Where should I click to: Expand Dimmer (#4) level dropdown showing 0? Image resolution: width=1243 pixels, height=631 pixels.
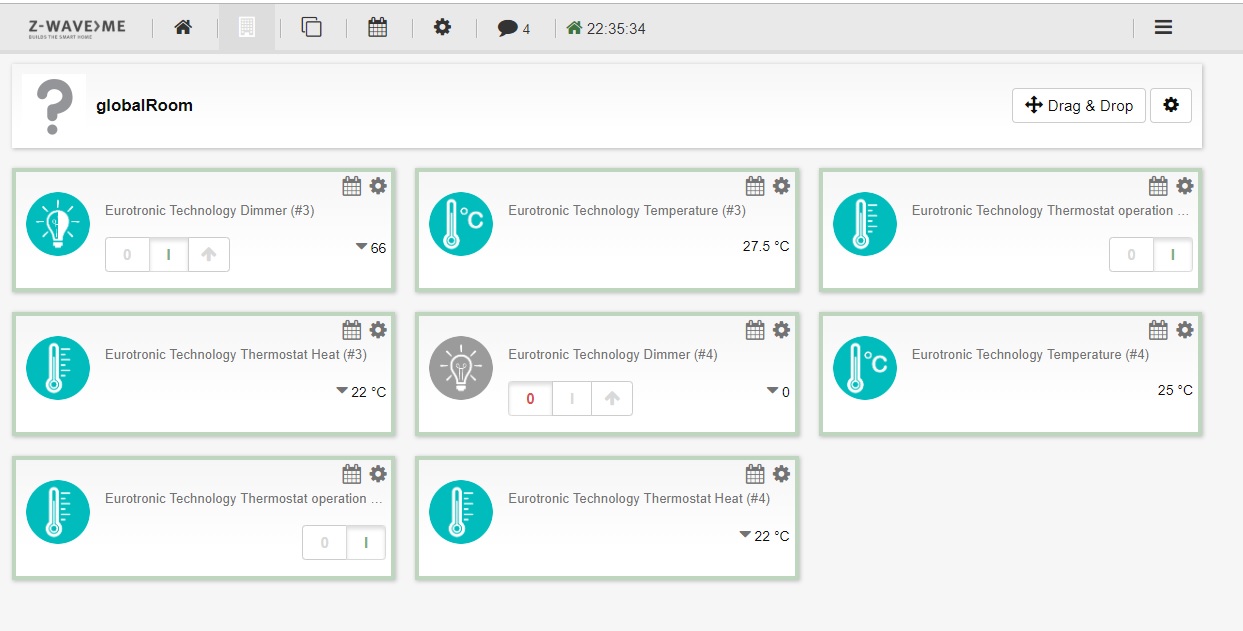point(778,392)
